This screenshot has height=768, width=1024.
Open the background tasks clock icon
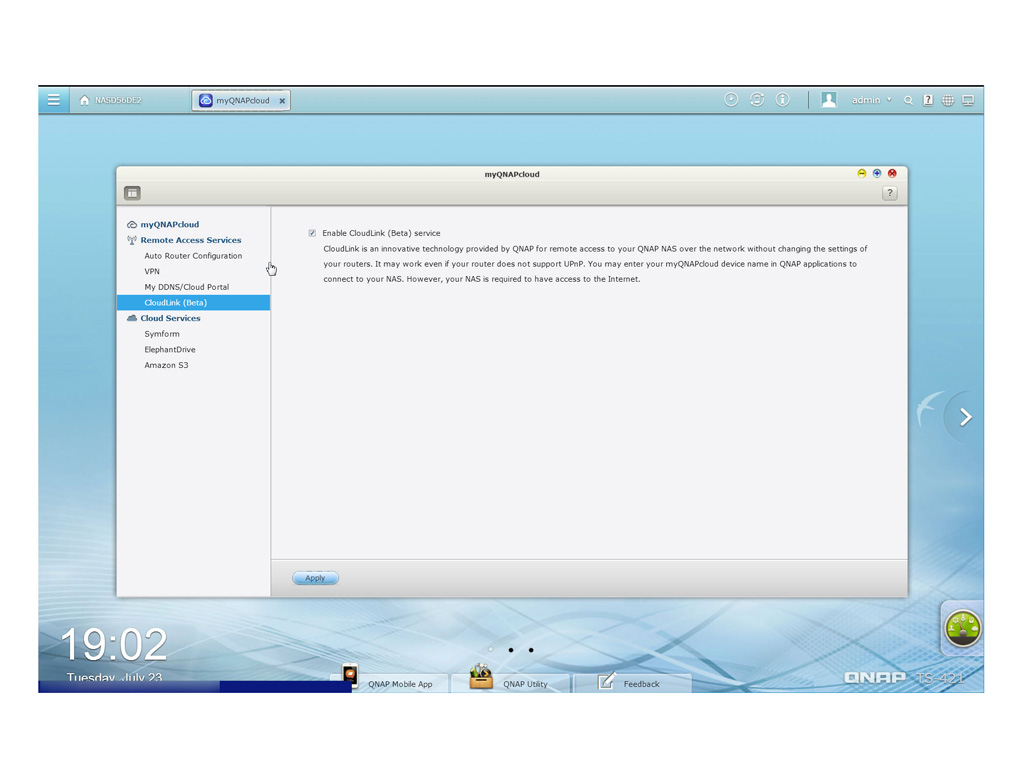point(731,99)
